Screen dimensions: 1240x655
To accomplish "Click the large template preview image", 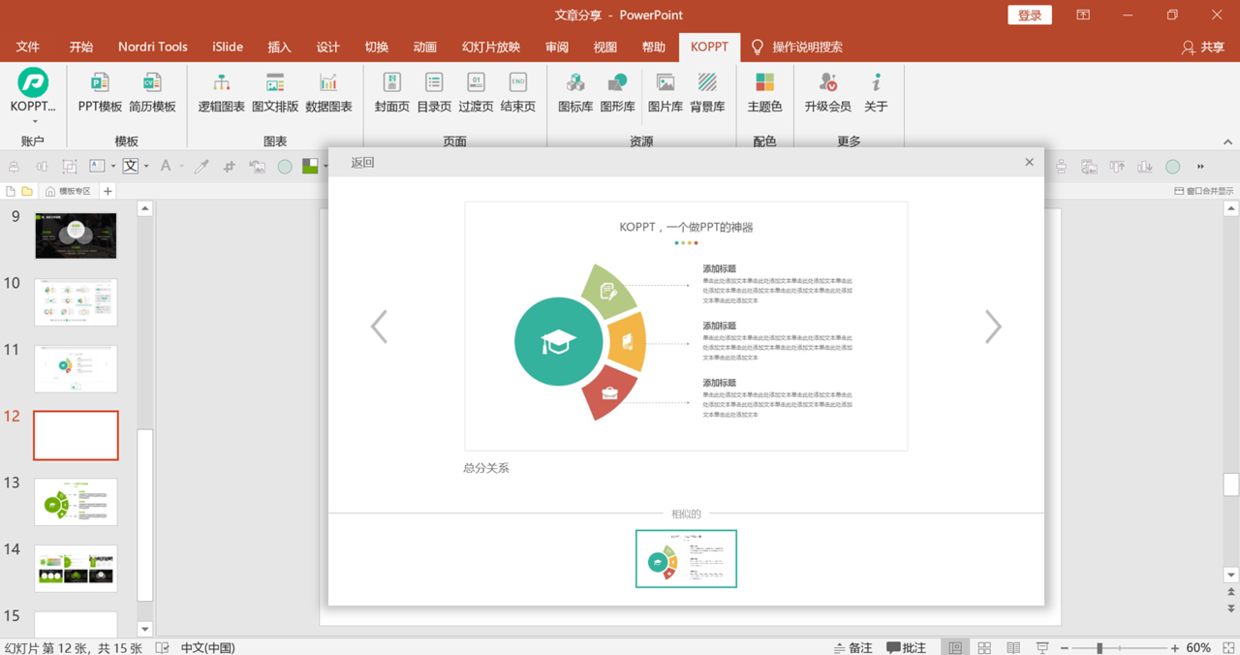I will pos(686,326).
